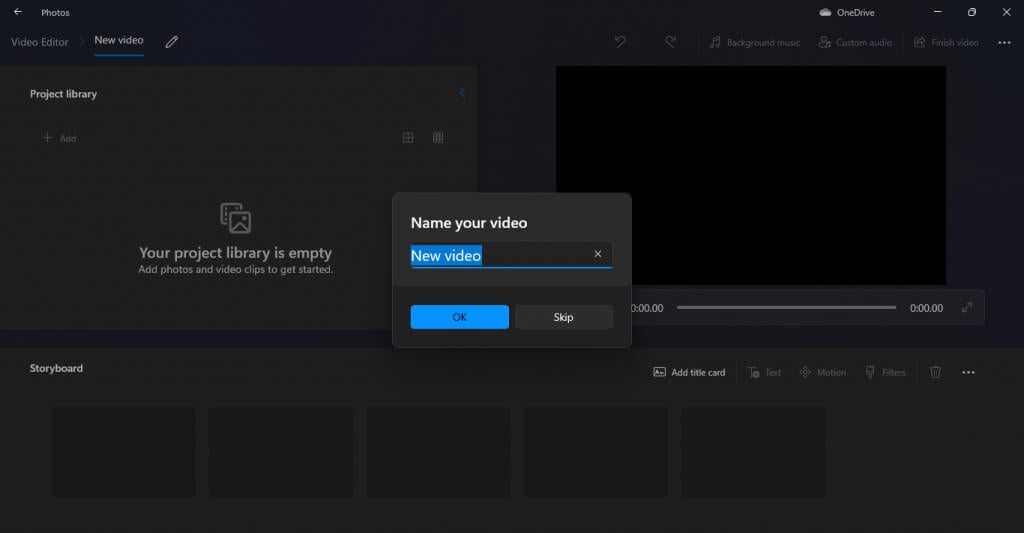Screen dimensions: 1024x533
Task: Click the Redo arrow icon
Action: pyautogui.click(x=670, y=42)
